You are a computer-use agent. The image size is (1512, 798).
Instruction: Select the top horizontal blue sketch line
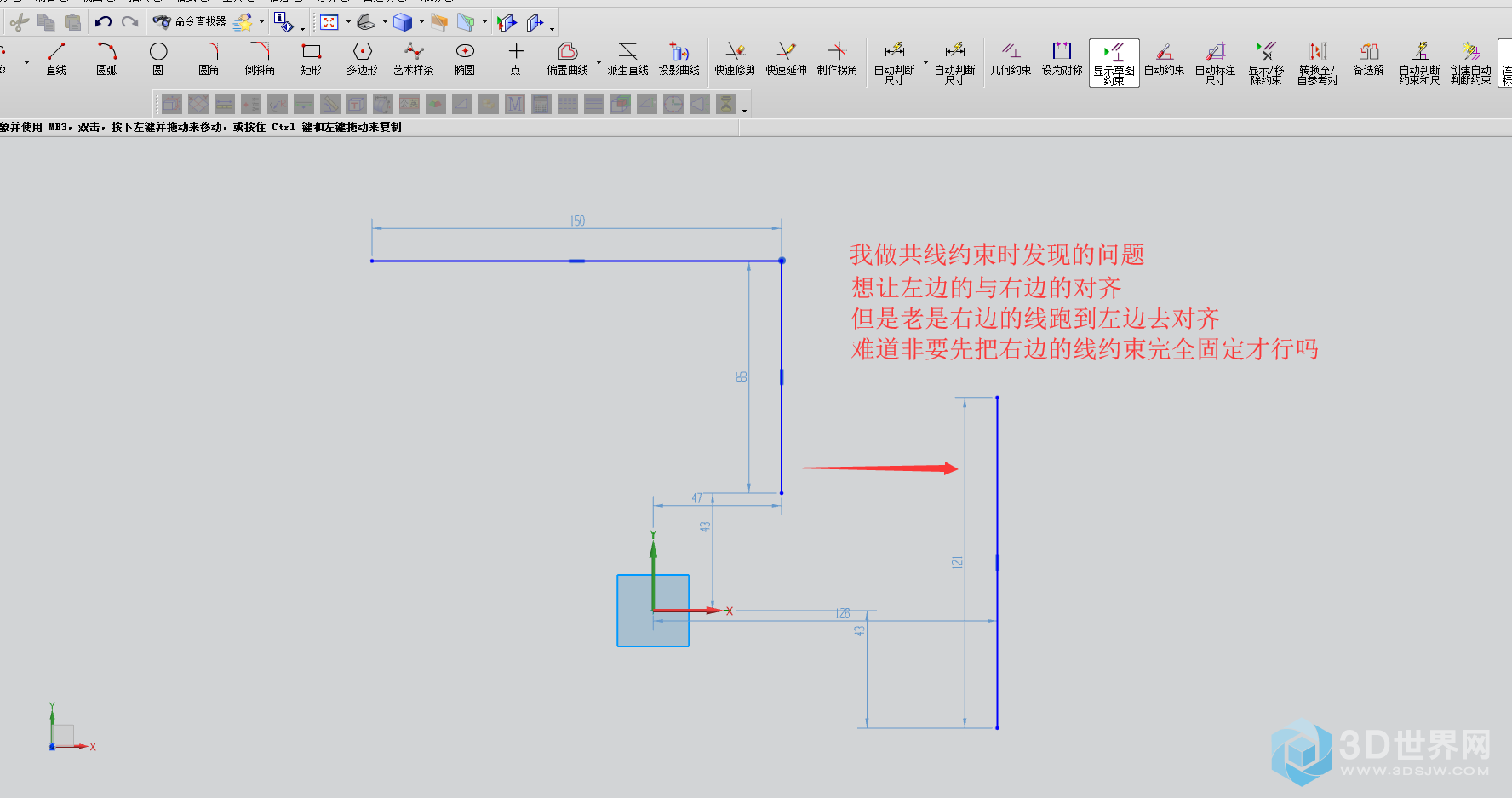click(x=576, y=261)
